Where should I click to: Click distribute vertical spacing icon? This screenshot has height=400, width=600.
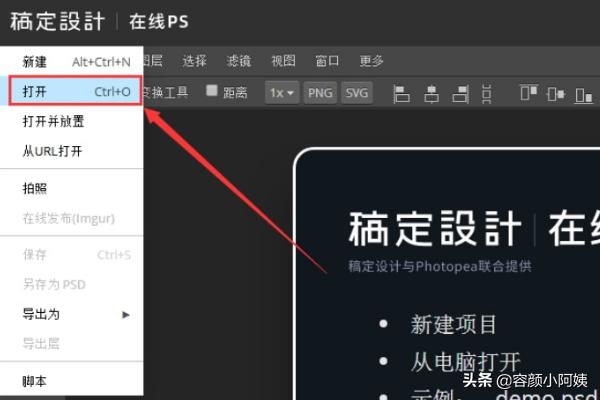[487, 94]
